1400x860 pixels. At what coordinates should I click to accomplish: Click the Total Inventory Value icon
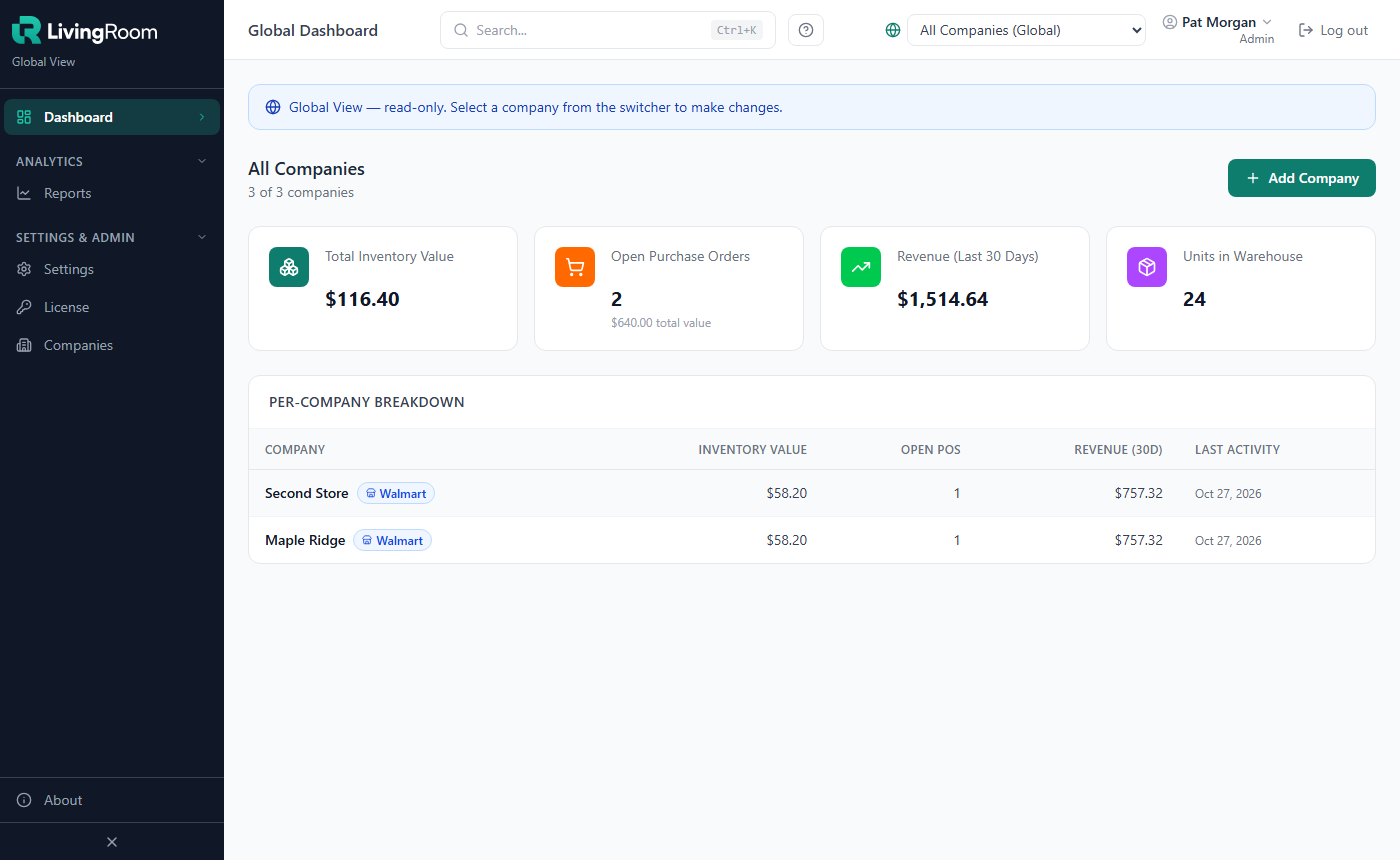pos(289,267)
